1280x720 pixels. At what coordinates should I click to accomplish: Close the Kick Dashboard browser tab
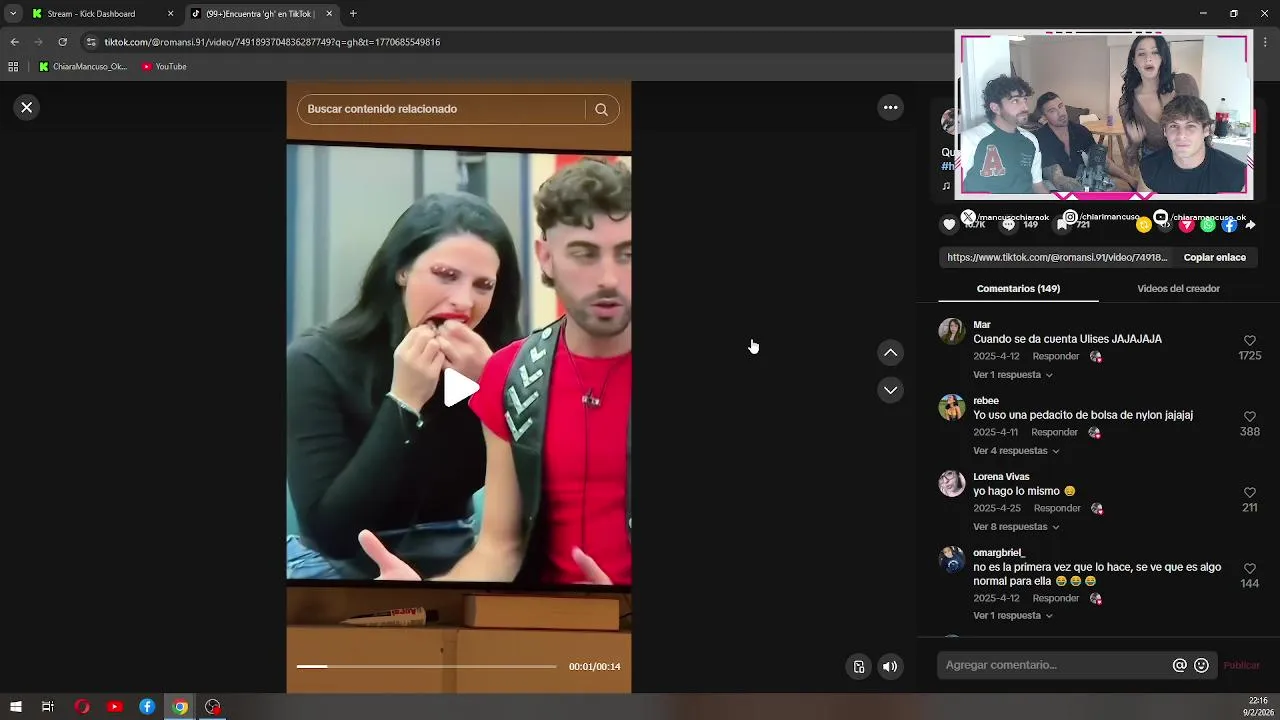click(x=170, y=14)
